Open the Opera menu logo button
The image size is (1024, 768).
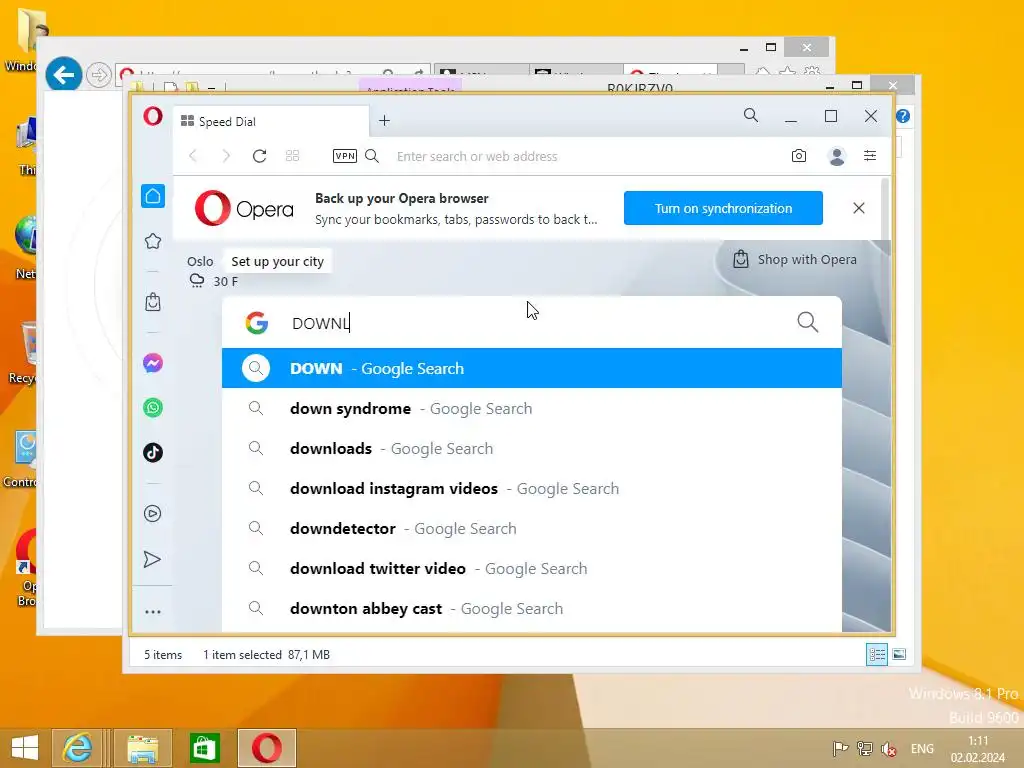[x=153, y=117]
